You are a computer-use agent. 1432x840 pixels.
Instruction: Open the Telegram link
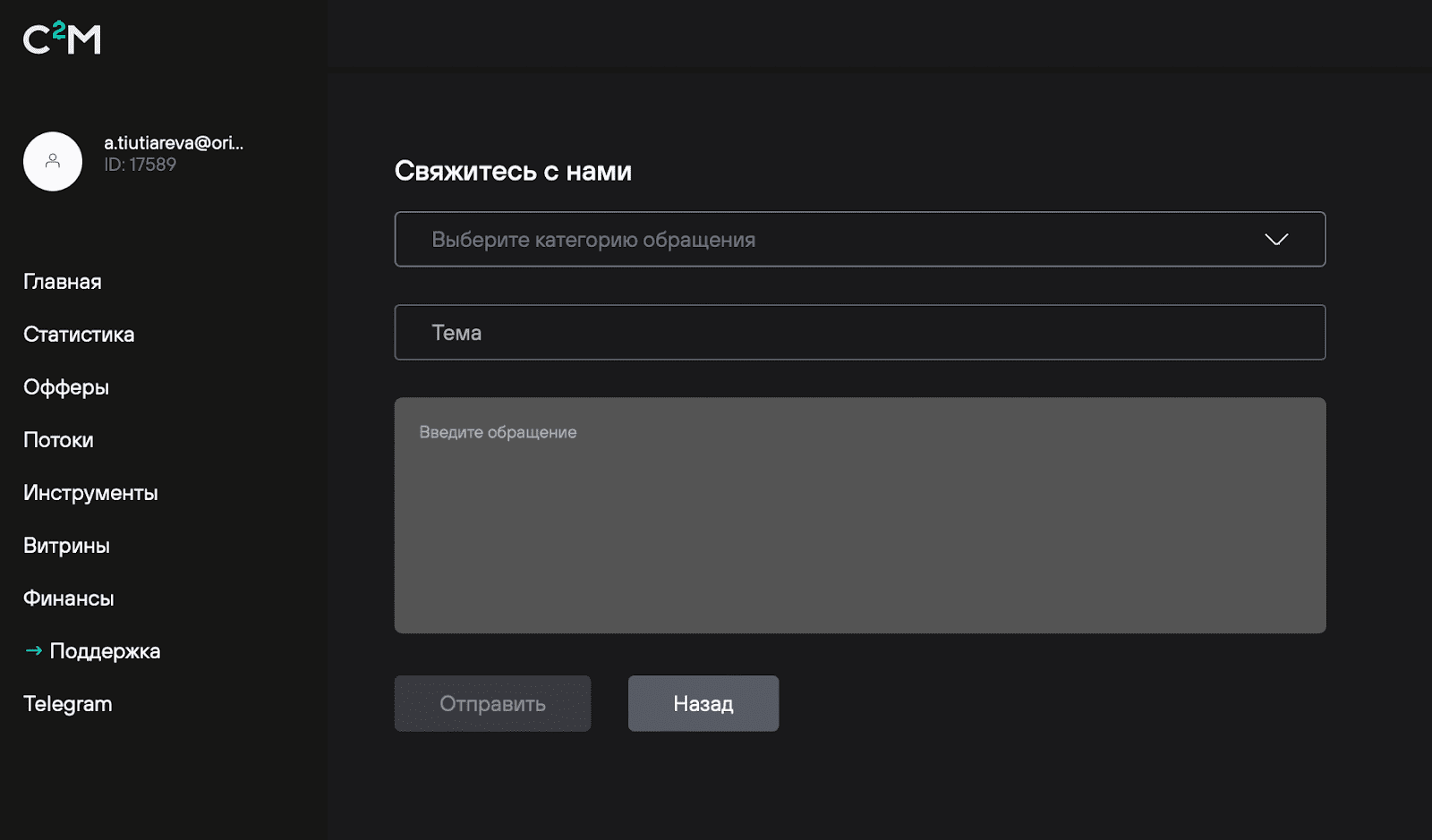click(x=66, y=703)
